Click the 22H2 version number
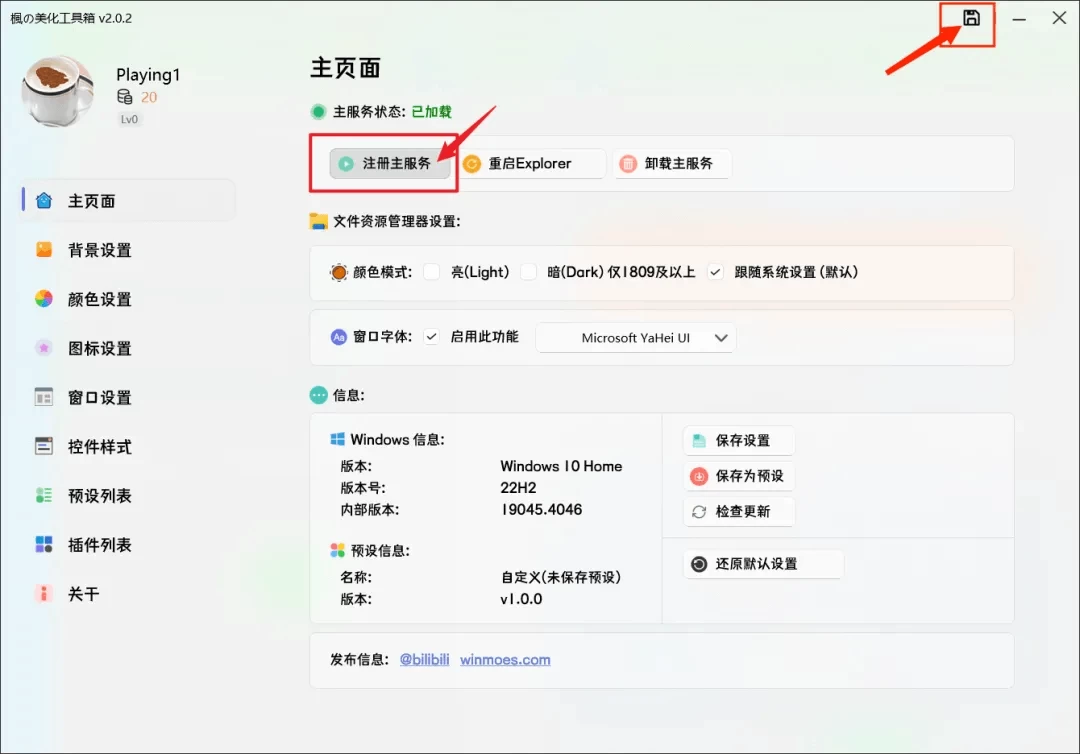This screenshot has height=754, width=1080. [518, 488]
